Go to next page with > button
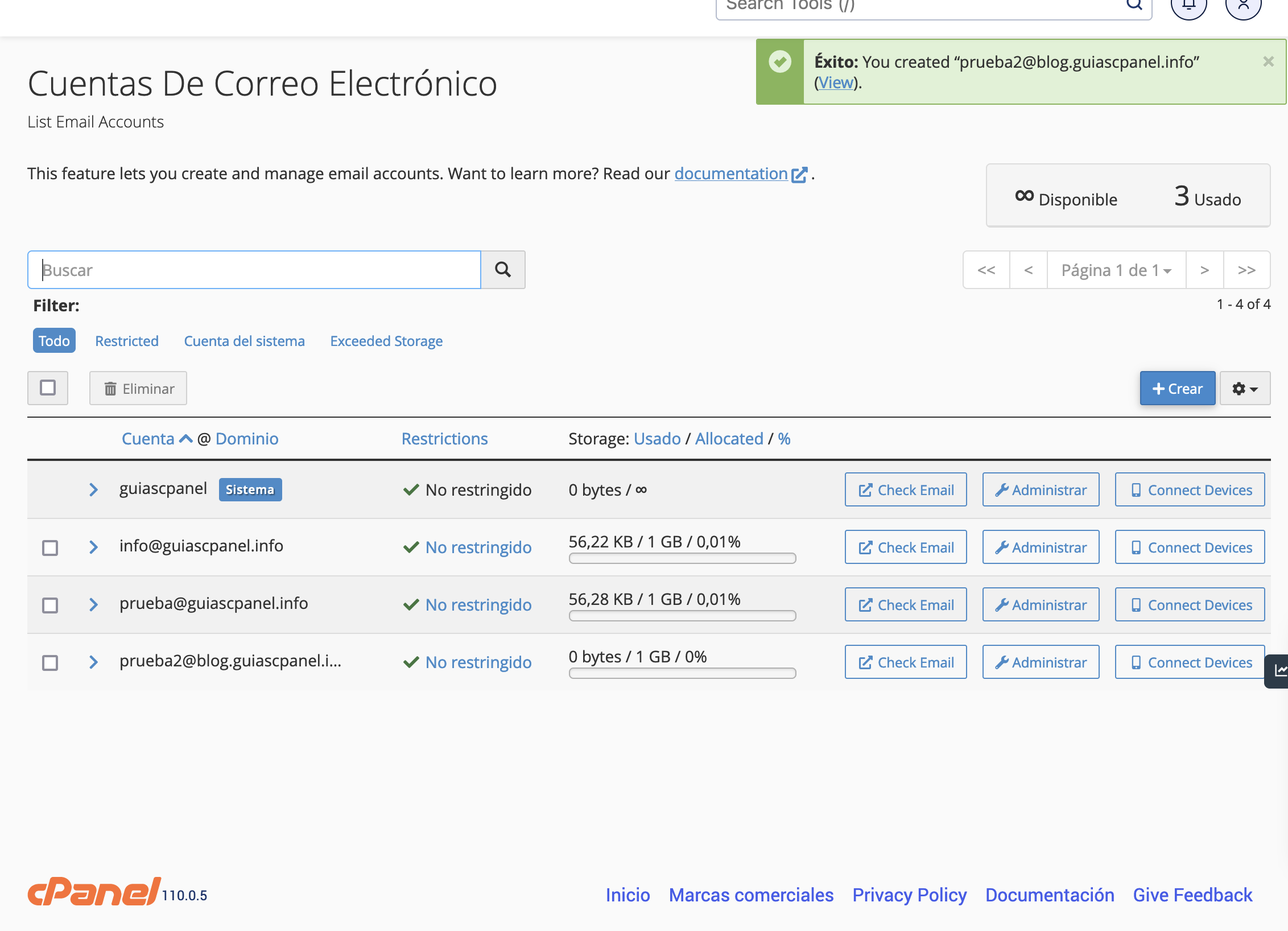Image resolution: width=1288 pixels, height=931 pixels. click(1204, 270)
